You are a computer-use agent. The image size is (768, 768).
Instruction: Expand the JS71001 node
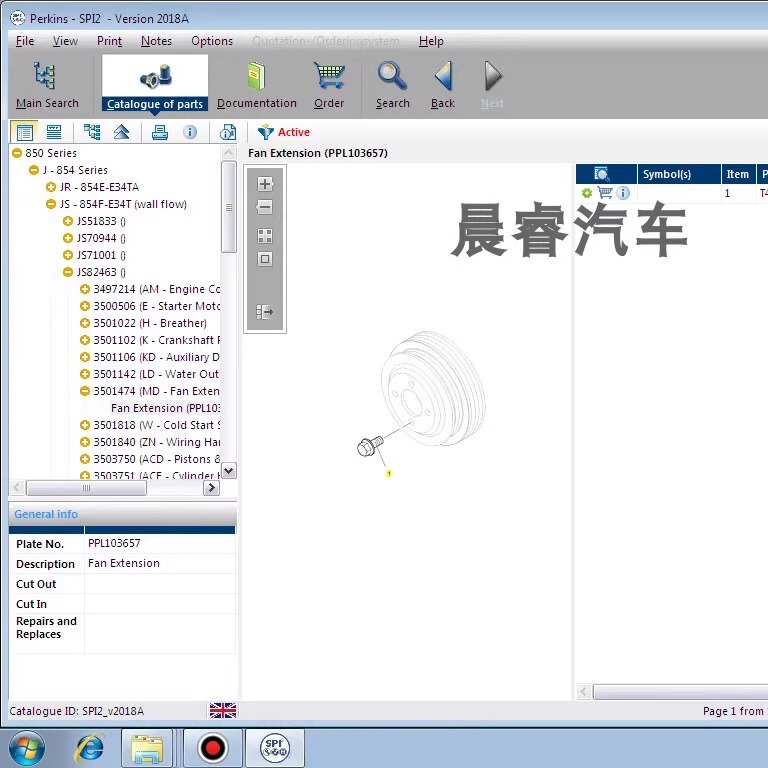(x=68, y=255)
